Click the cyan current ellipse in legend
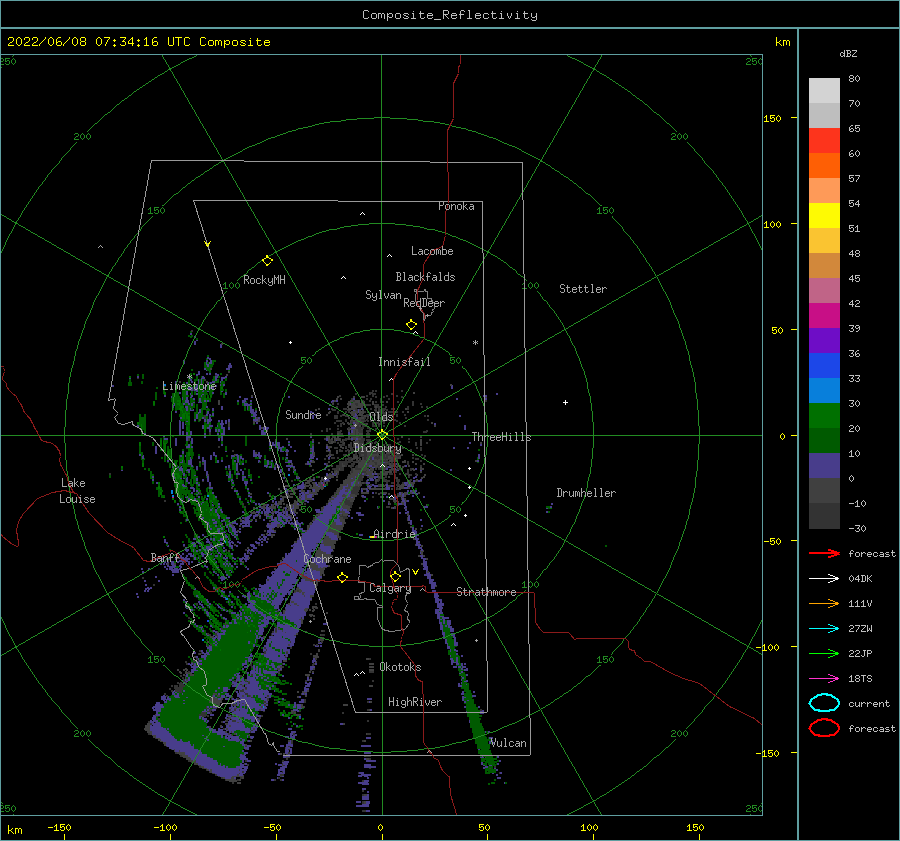900x841 pixels. [824, 703]
